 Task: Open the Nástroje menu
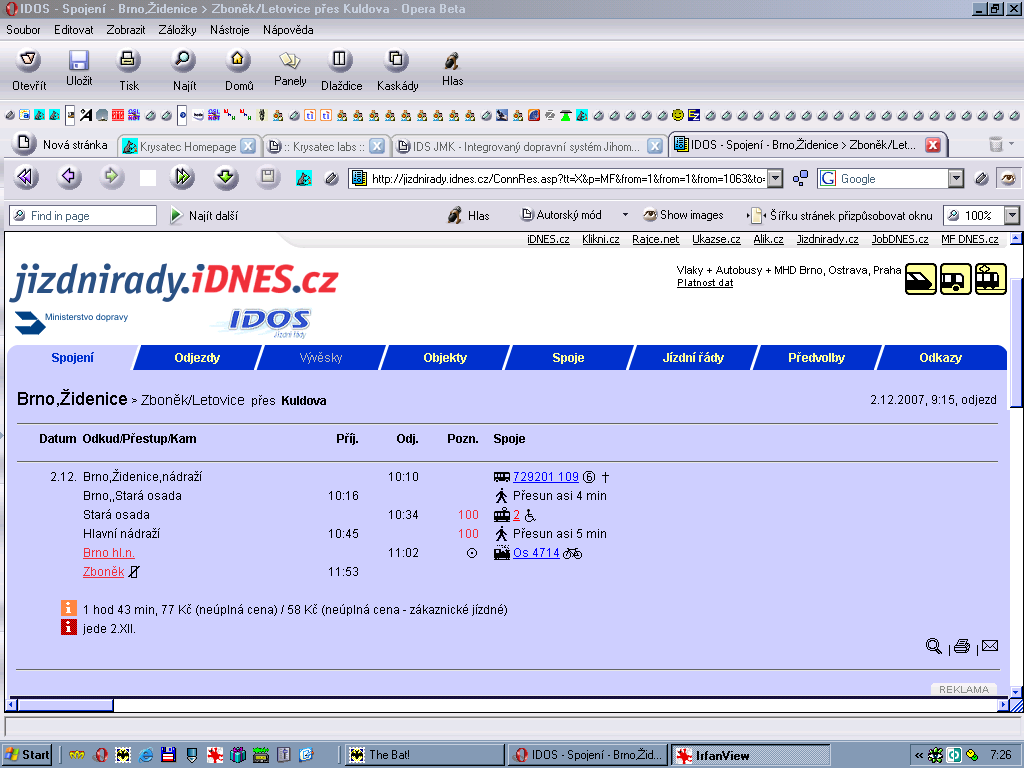(x=229, y=30)
